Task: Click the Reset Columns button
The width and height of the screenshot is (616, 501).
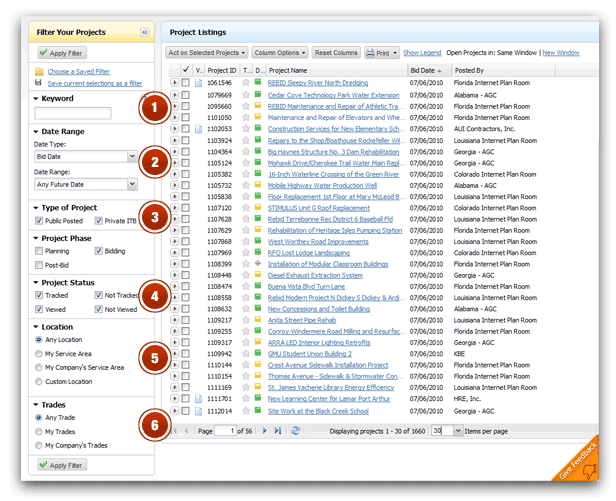Action: [336, 53]
